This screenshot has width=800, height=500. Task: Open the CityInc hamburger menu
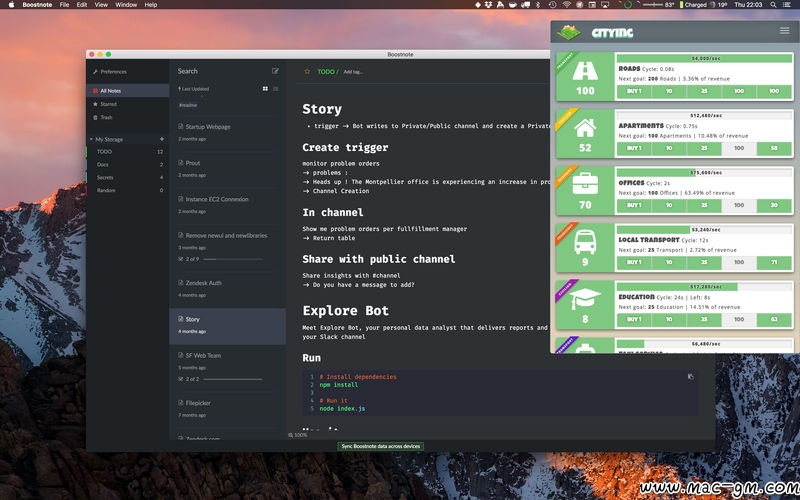coord(785,31)
